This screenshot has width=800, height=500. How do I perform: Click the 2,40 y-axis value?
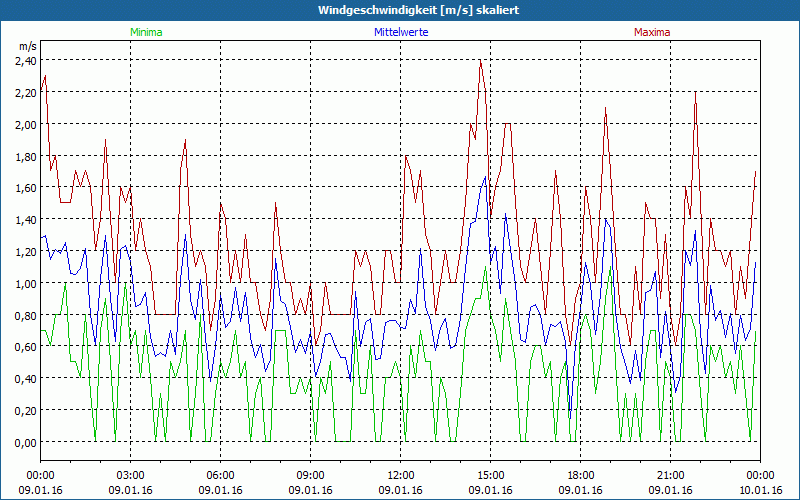point(26,61)
